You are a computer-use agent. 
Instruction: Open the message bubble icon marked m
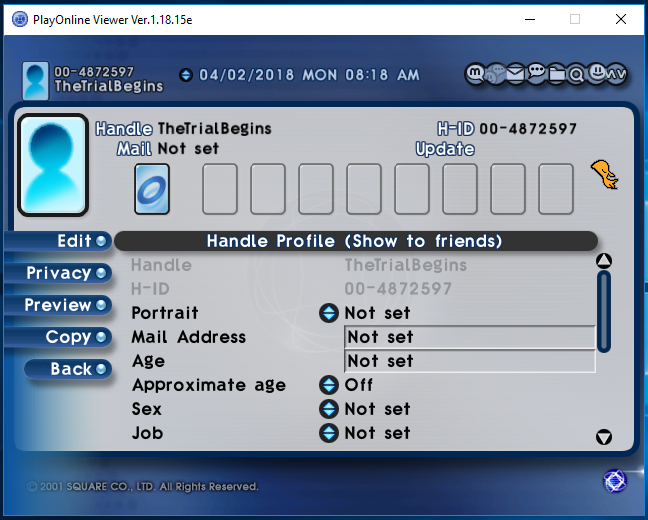tap(476, 74)
